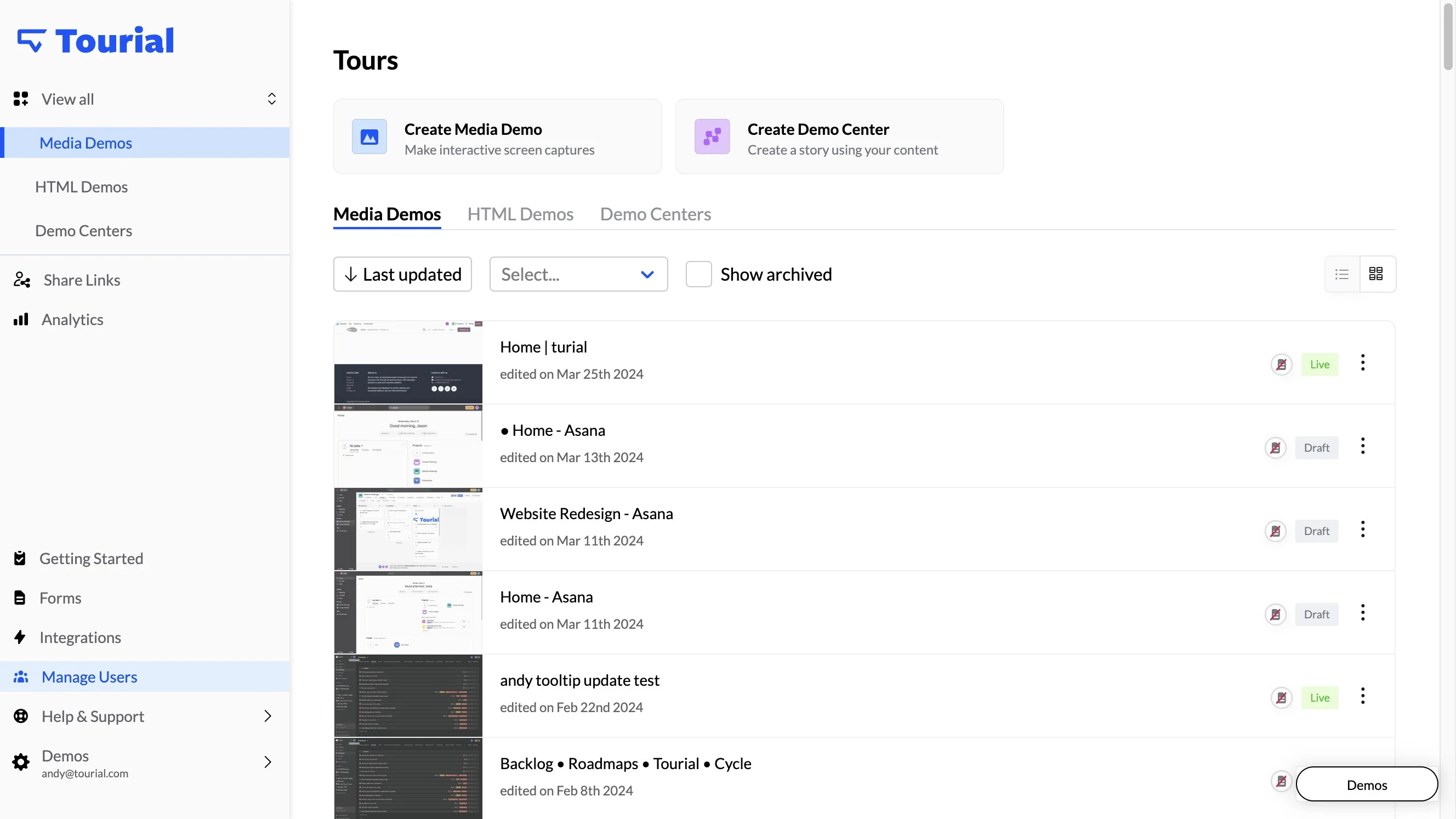Click the Tourial logo
This screenshot has height=819, width=1456.
point(95,41)
